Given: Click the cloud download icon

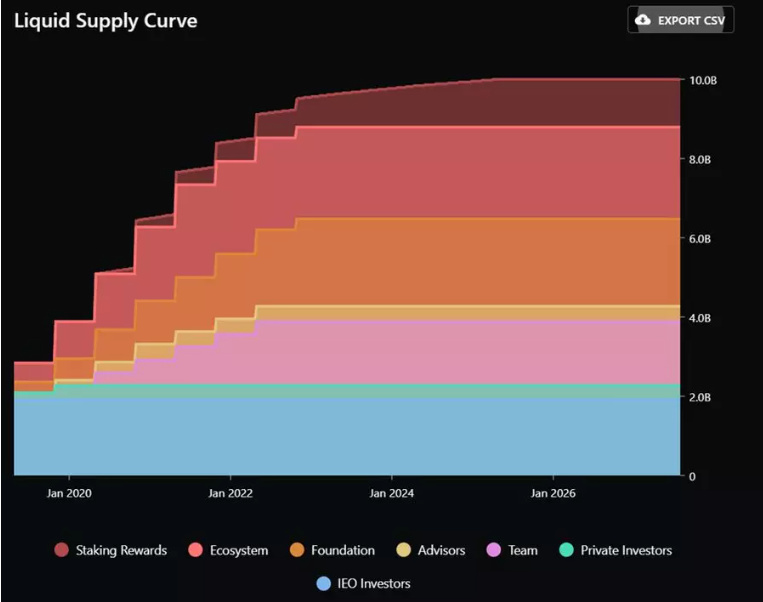Looking at the screenshot, I should 643,20.
